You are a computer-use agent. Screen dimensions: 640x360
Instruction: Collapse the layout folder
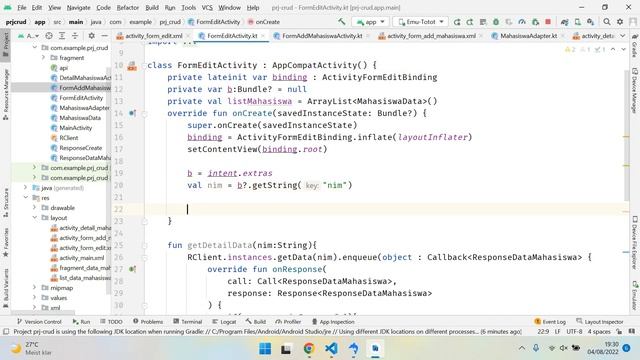[35, 218]
